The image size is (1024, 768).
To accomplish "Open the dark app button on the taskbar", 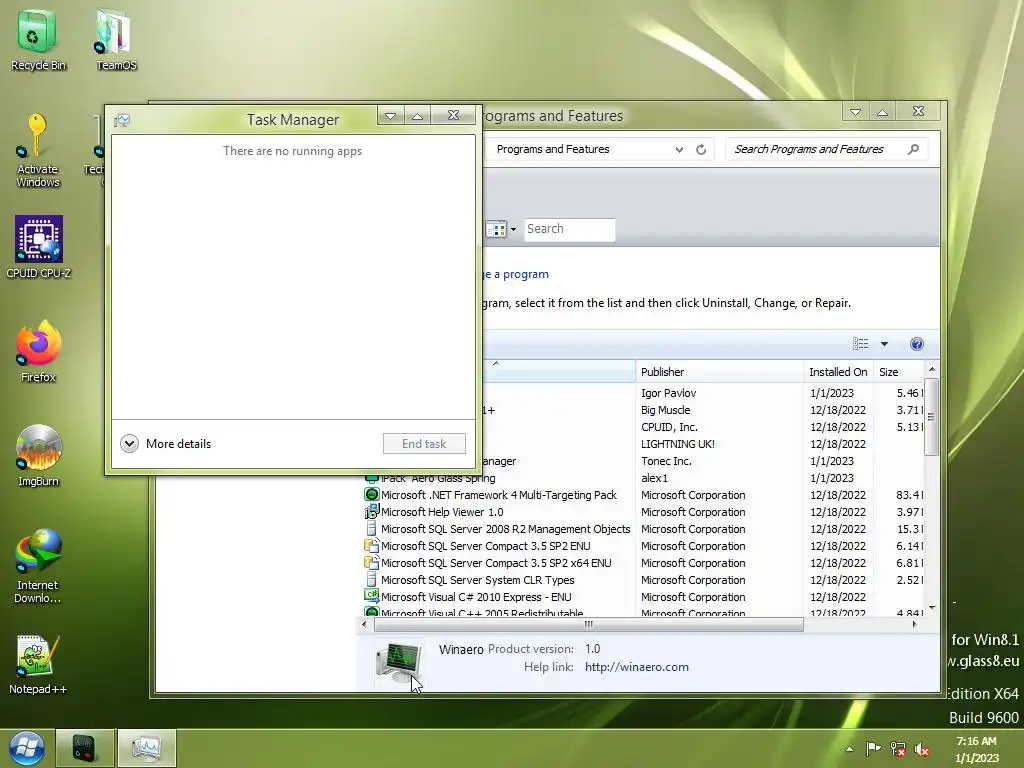I will [85, 748].
